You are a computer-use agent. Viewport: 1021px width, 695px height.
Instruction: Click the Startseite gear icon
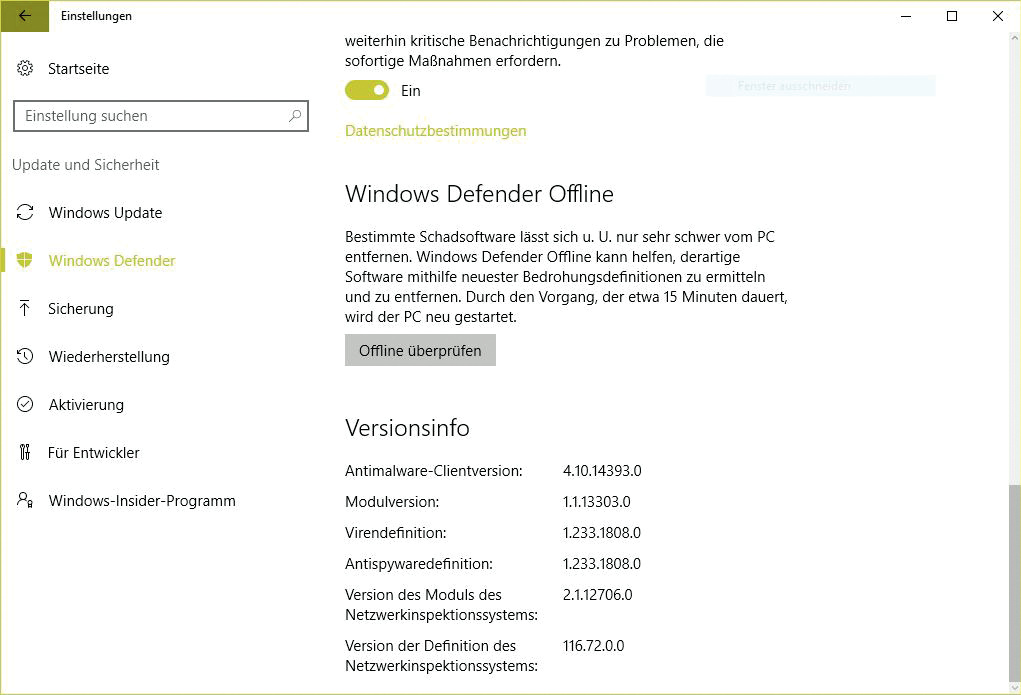pyautogui.click(x=25, y=69)
